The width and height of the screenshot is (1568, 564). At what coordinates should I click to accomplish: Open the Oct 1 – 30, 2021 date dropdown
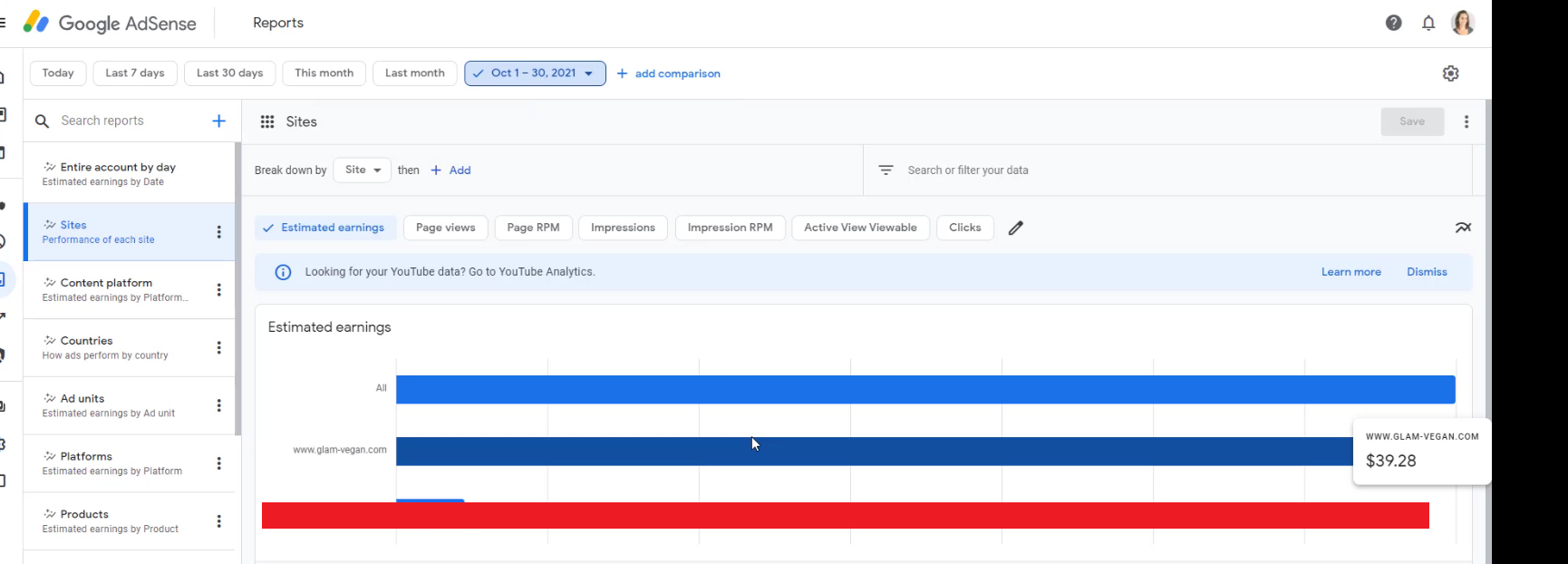[535, 73]
